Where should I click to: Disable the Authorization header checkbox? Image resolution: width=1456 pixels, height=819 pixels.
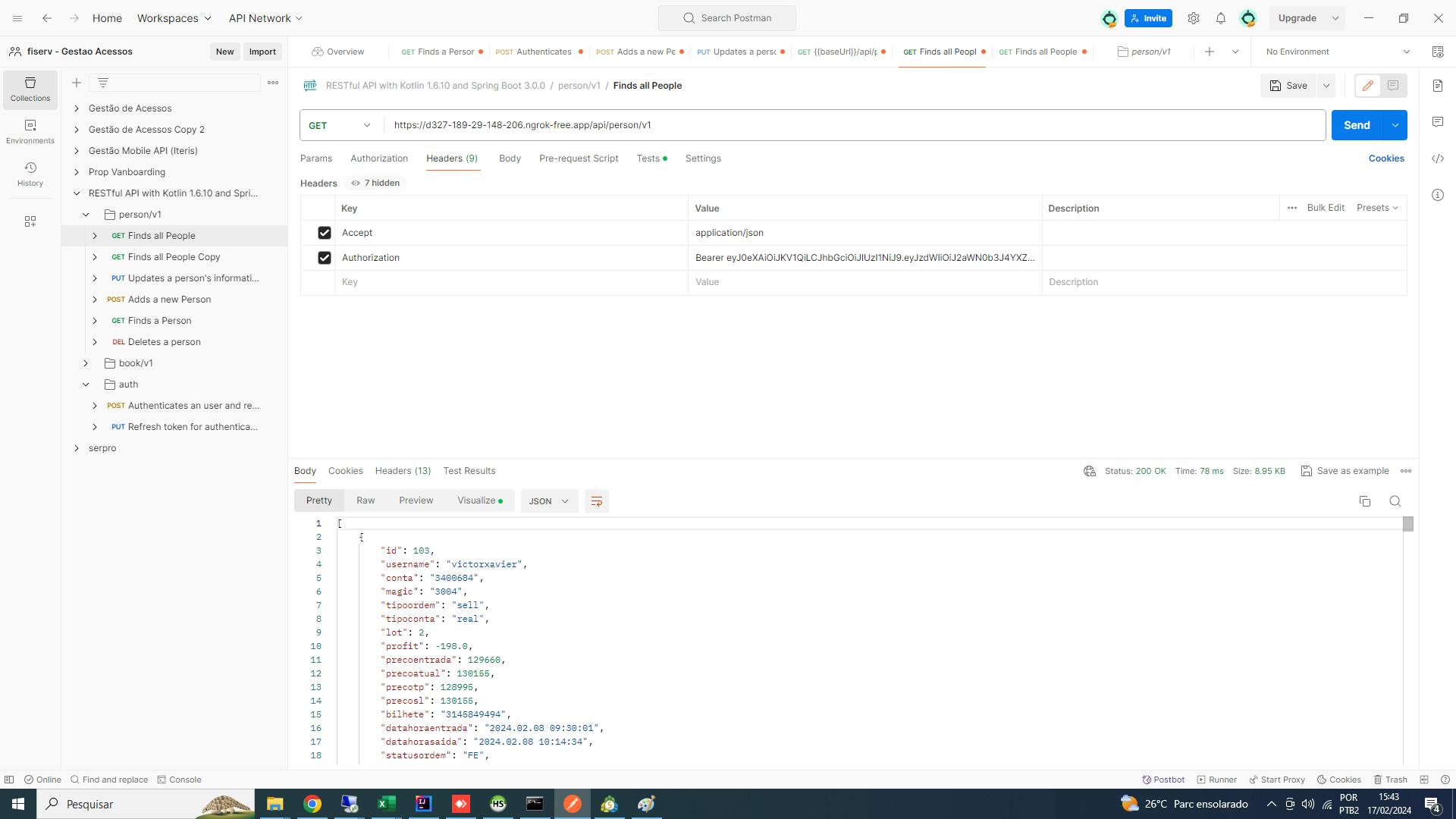[x=325, y=258]
